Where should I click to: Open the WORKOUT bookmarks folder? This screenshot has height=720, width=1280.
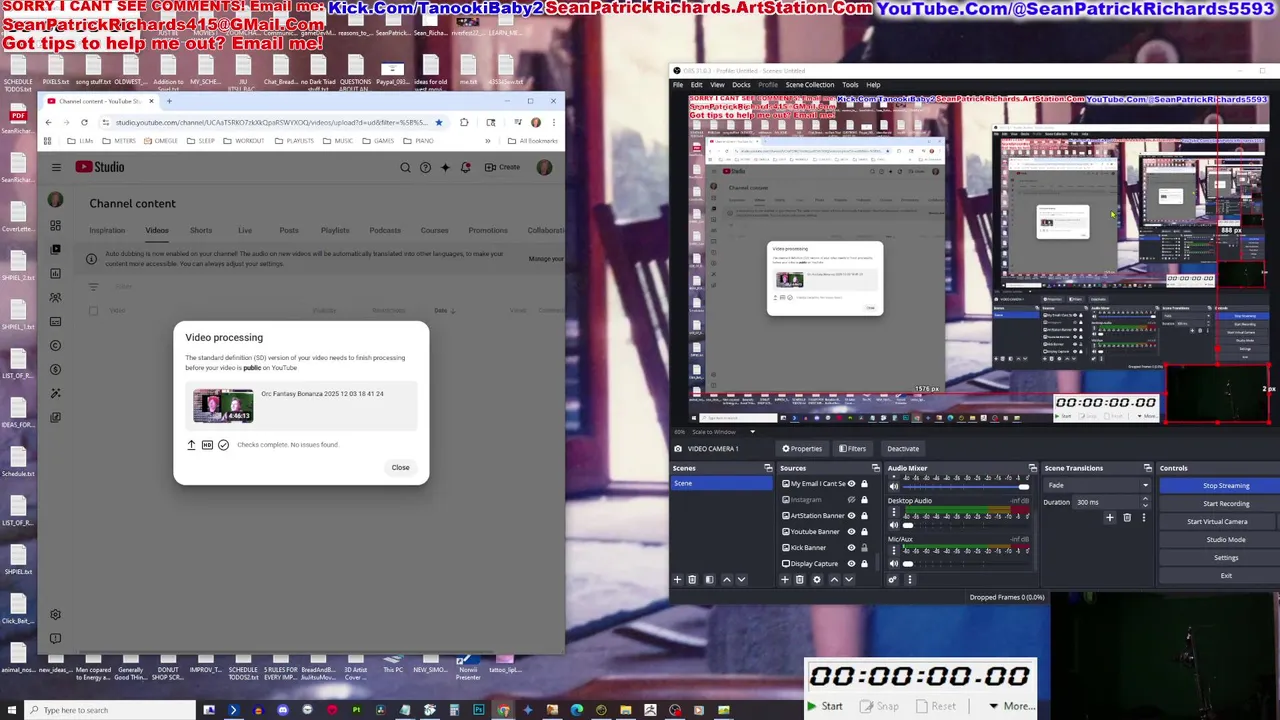point(243,141)
